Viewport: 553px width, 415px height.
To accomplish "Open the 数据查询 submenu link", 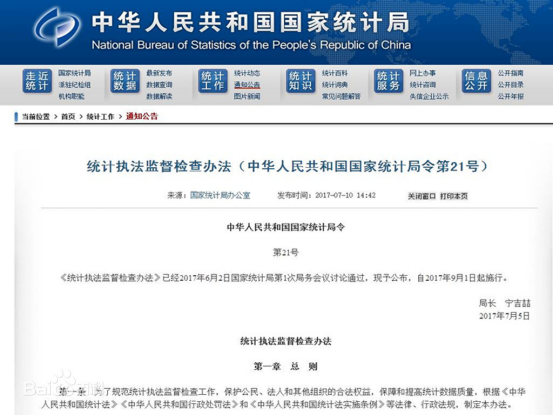I will coord(159,85).
